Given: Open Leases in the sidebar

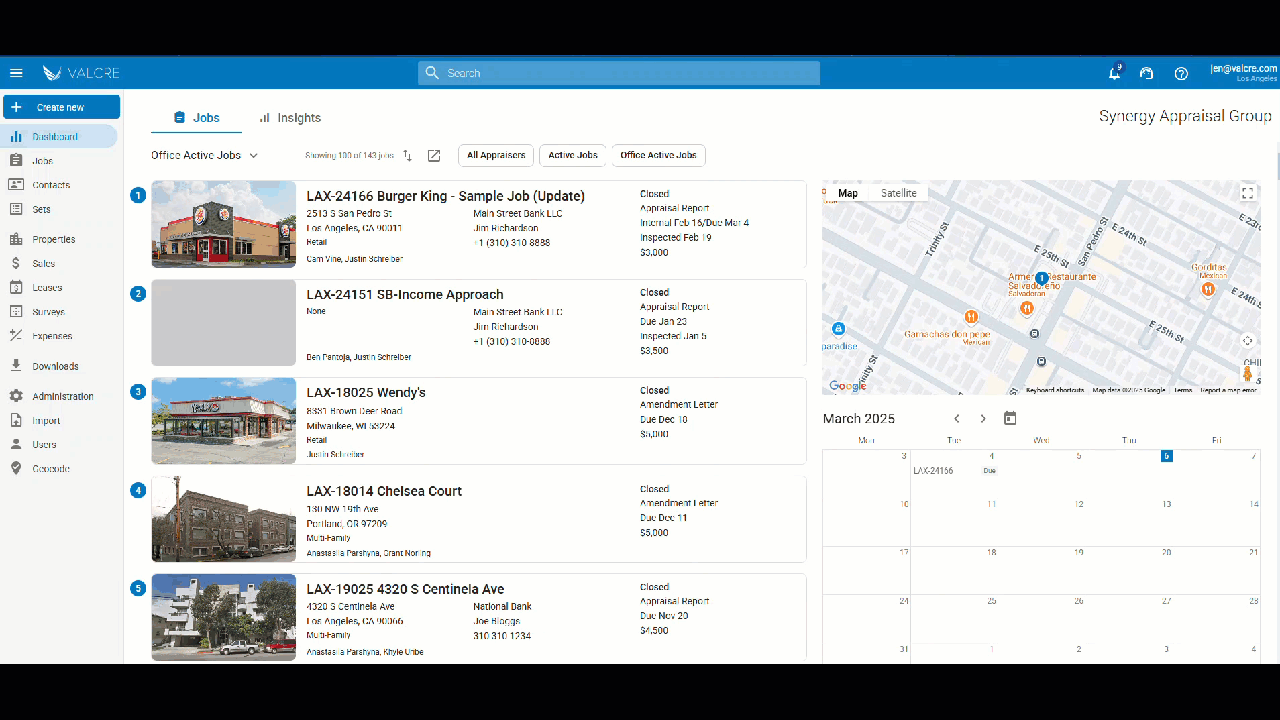Looking at the screenshot, I should click(x=60, y=287).
